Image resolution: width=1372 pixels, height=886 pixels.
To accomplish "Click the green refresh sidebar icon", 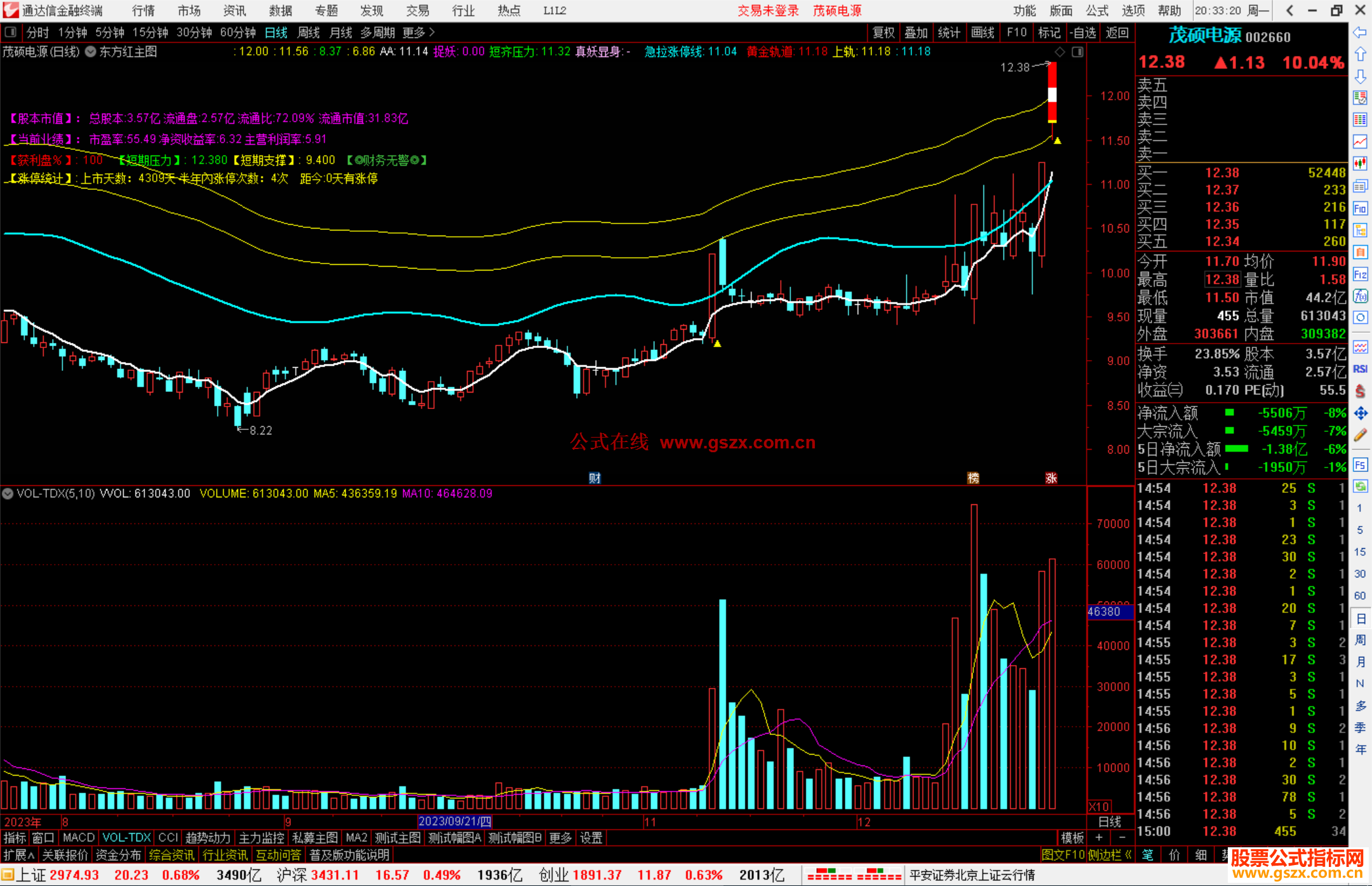I will coord(1360,487).
